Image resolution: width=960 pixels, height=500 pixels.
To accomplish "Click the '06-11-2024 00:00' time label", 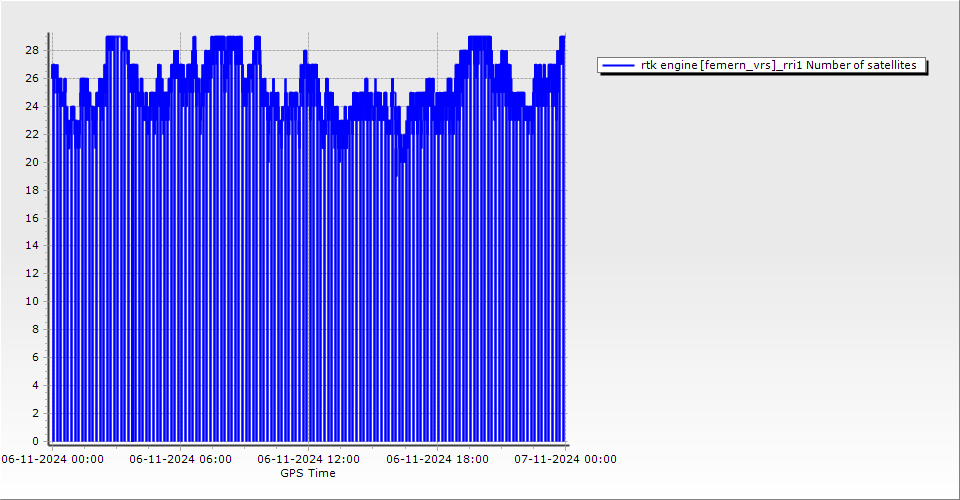I will click(52, 459).
